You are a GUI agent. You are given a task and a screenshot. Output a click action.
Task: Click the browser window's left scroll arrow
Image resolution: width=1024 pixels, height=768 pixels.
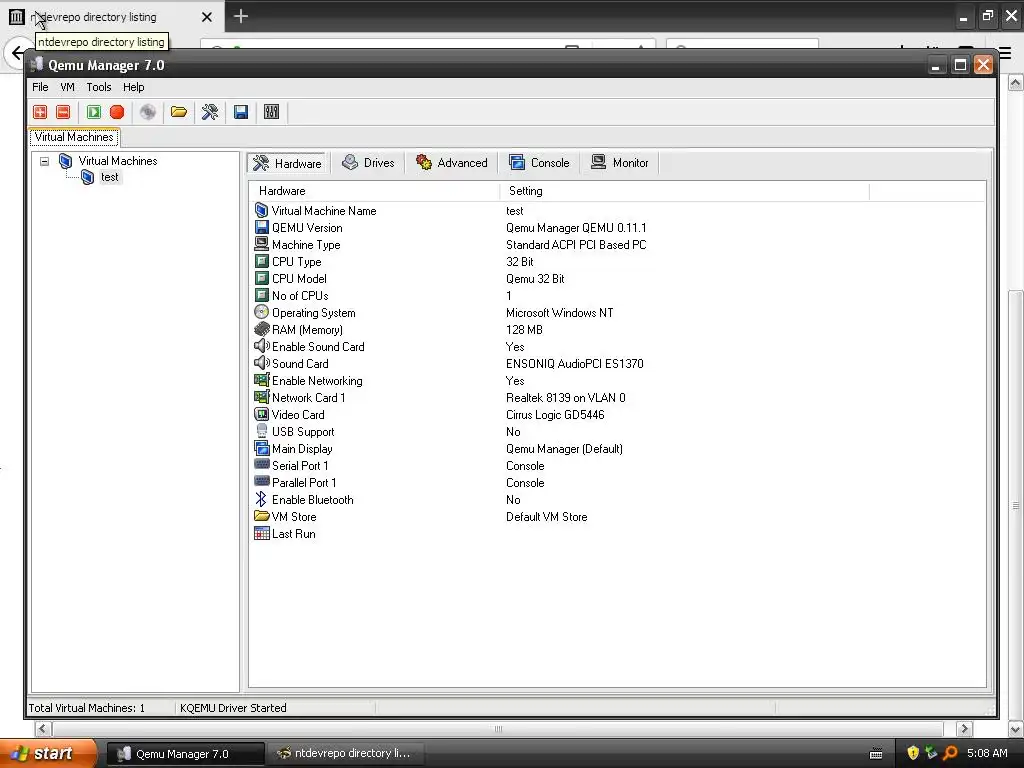pos(42,729)
